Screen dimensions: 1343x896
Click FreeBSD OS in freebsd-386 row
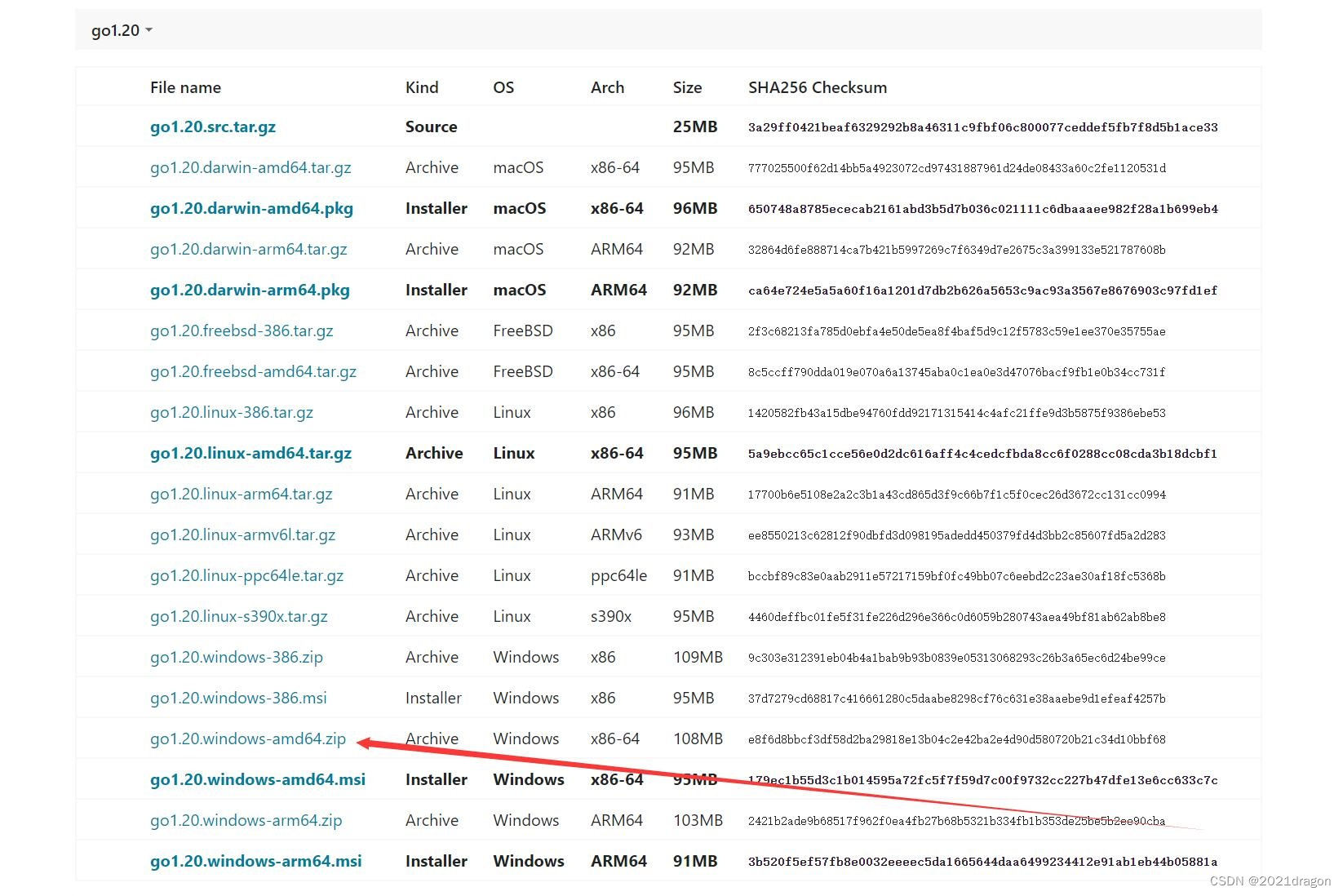523,330
